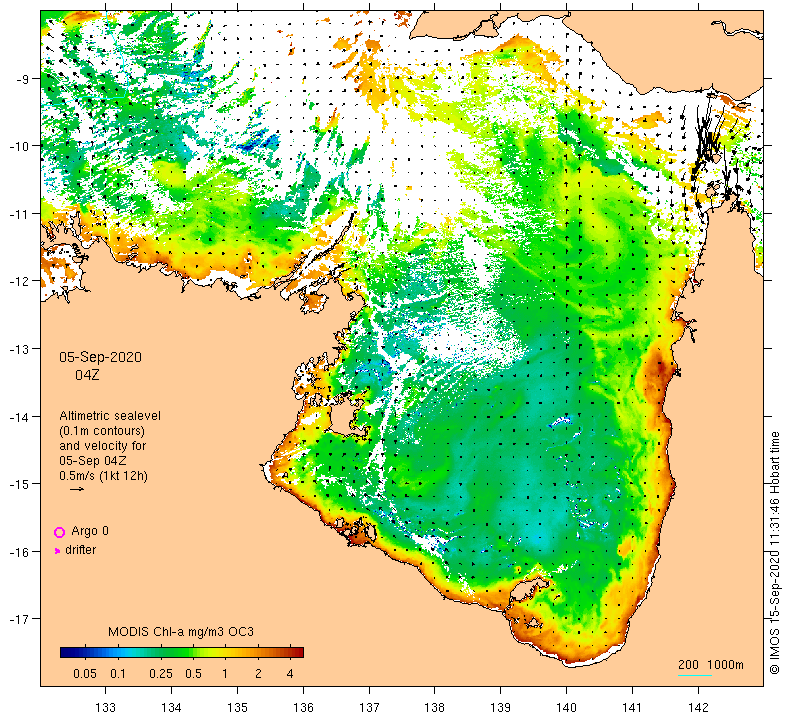The image size is (792, 716).
Task: Click longitude axis label 140
Action: coord(566,707)
